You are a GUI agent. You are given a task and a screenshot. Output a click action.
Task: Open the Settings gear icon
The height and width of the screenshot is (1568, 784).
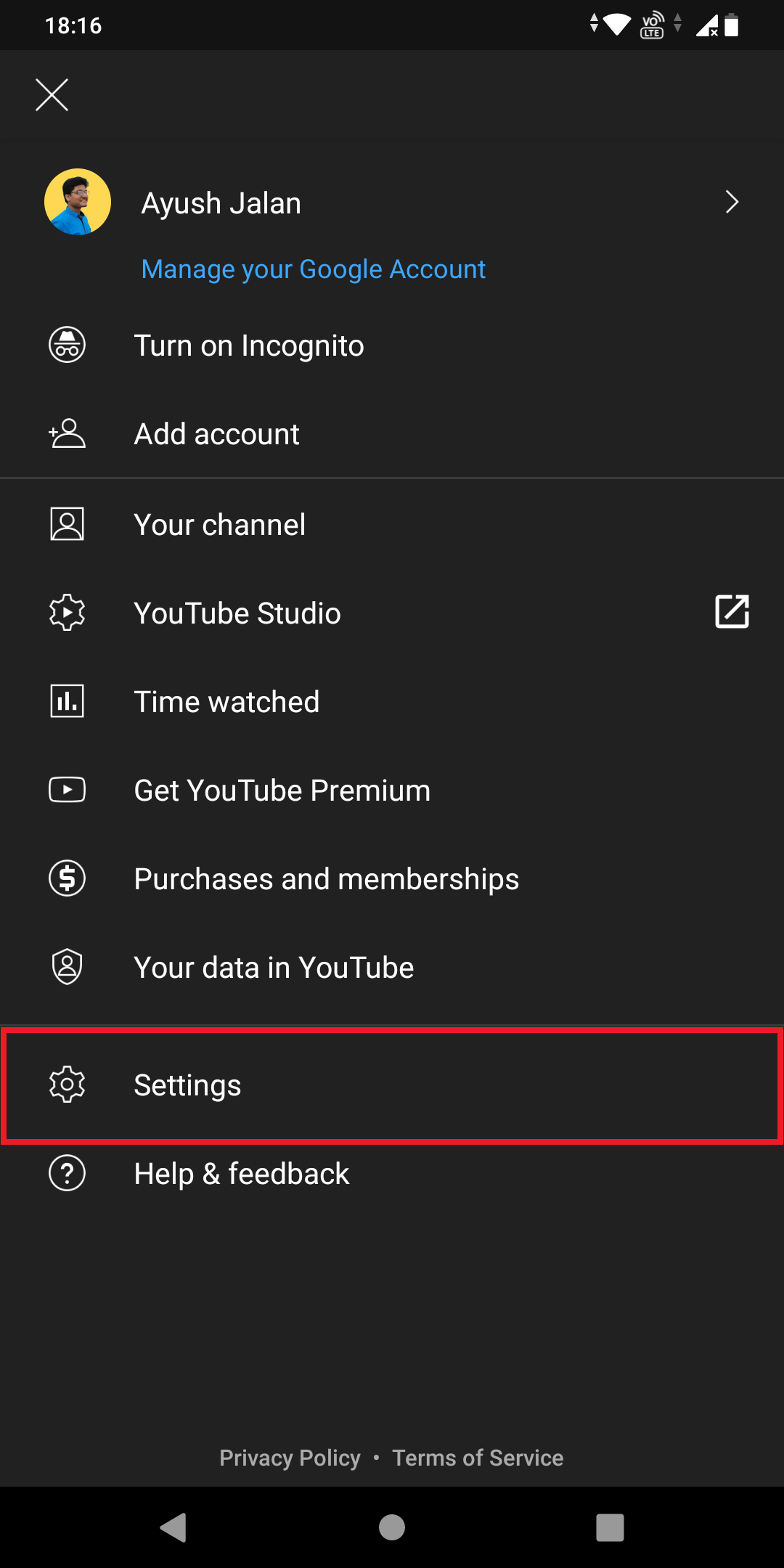tap(67, 1085)
